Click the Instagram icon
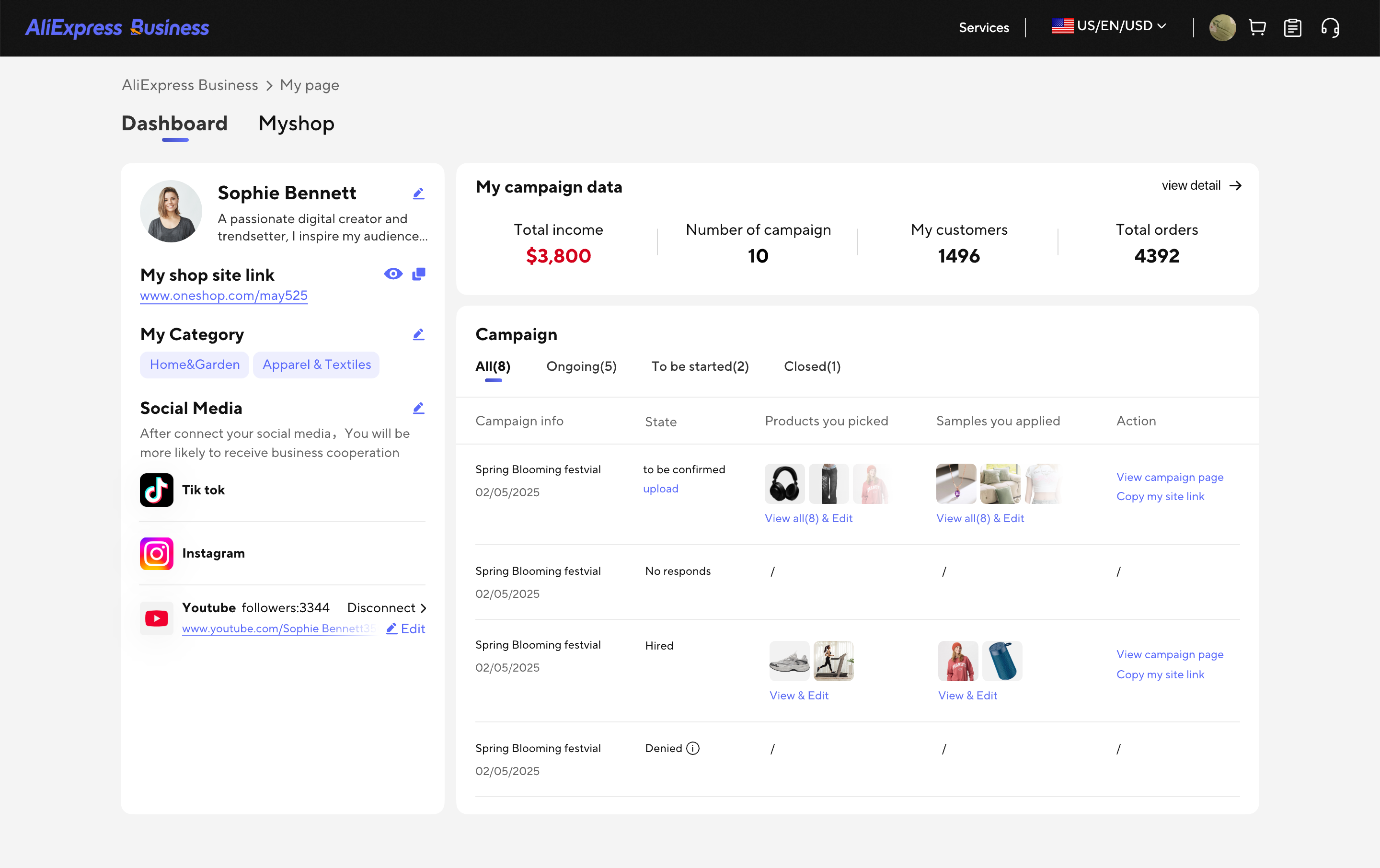 pyautogui.click(x=156, y=553)
